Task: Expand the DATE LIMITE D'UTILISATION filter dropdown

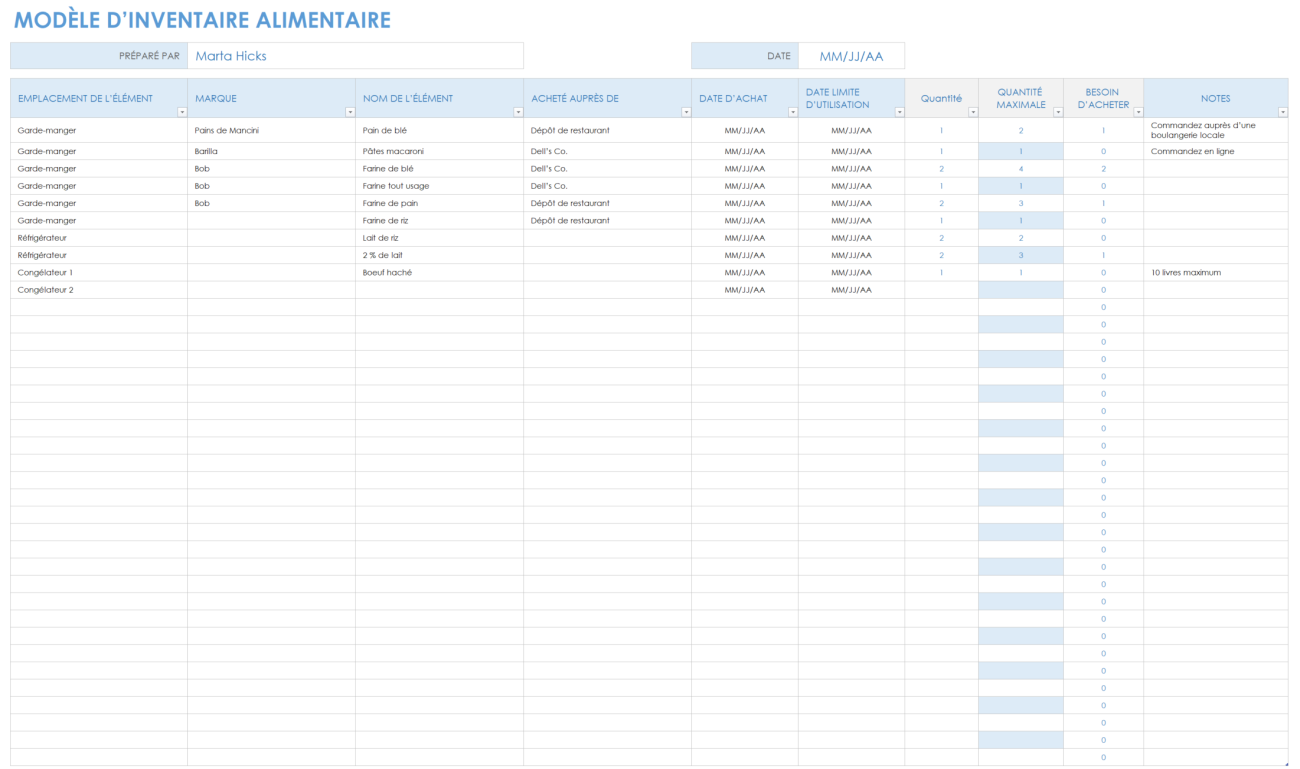Action: pyautogui.click(x=899, y=112)
